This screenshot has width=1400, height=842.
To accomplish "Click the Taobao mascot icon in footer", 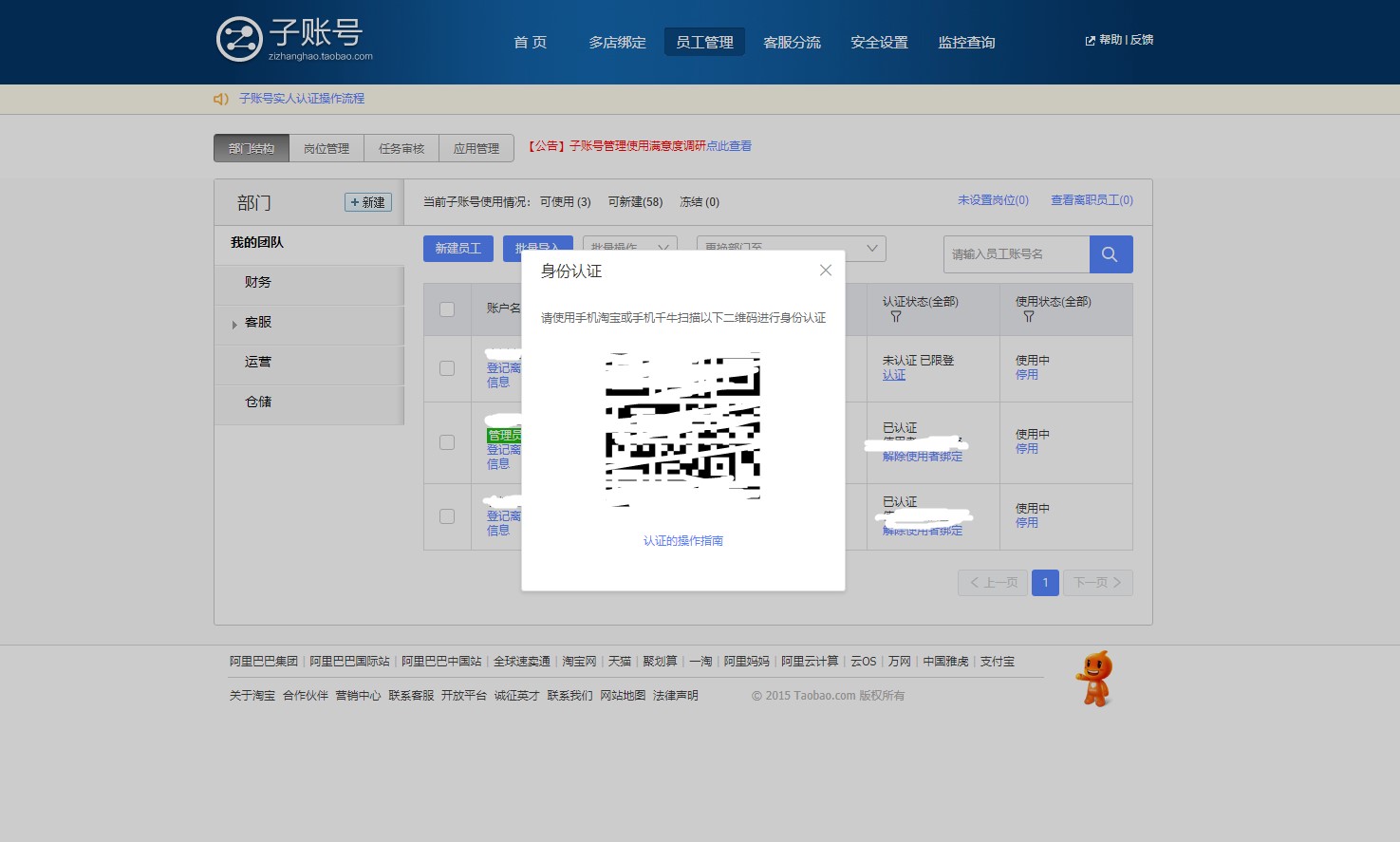I will [1093, 678].
